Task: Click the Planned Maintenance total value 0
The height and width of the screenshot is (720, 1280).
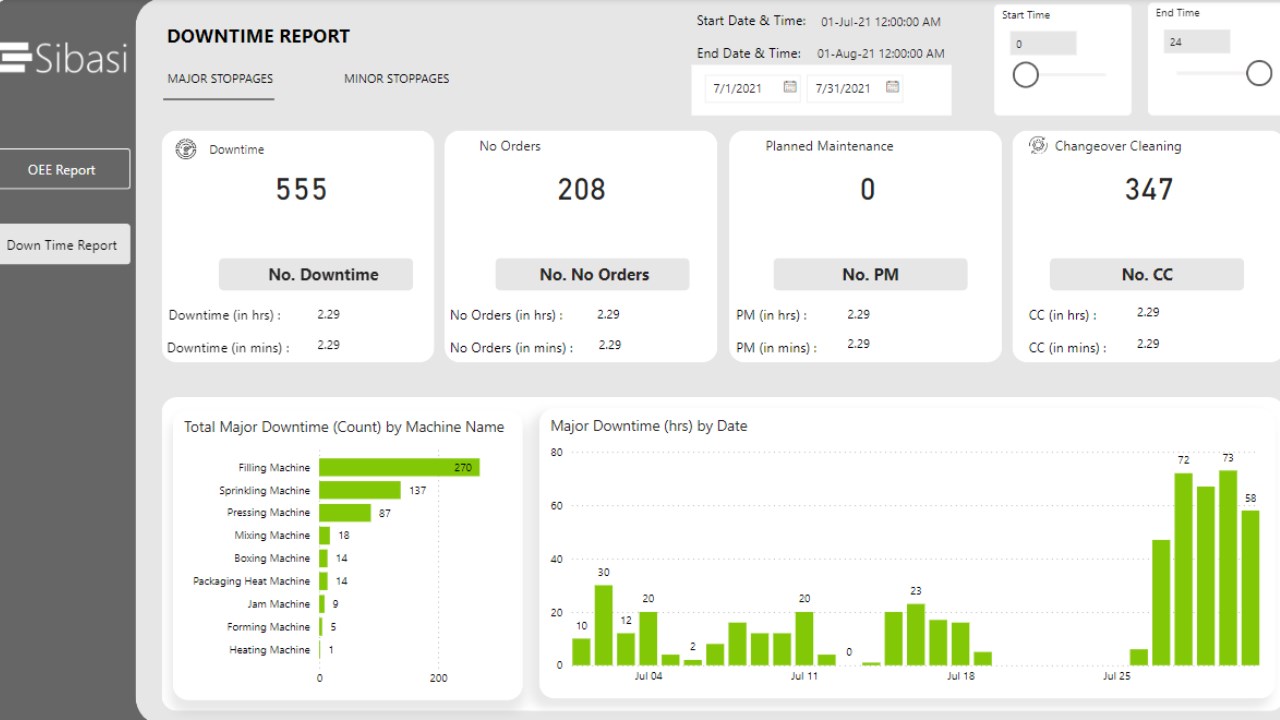Action: pos(867,189)
